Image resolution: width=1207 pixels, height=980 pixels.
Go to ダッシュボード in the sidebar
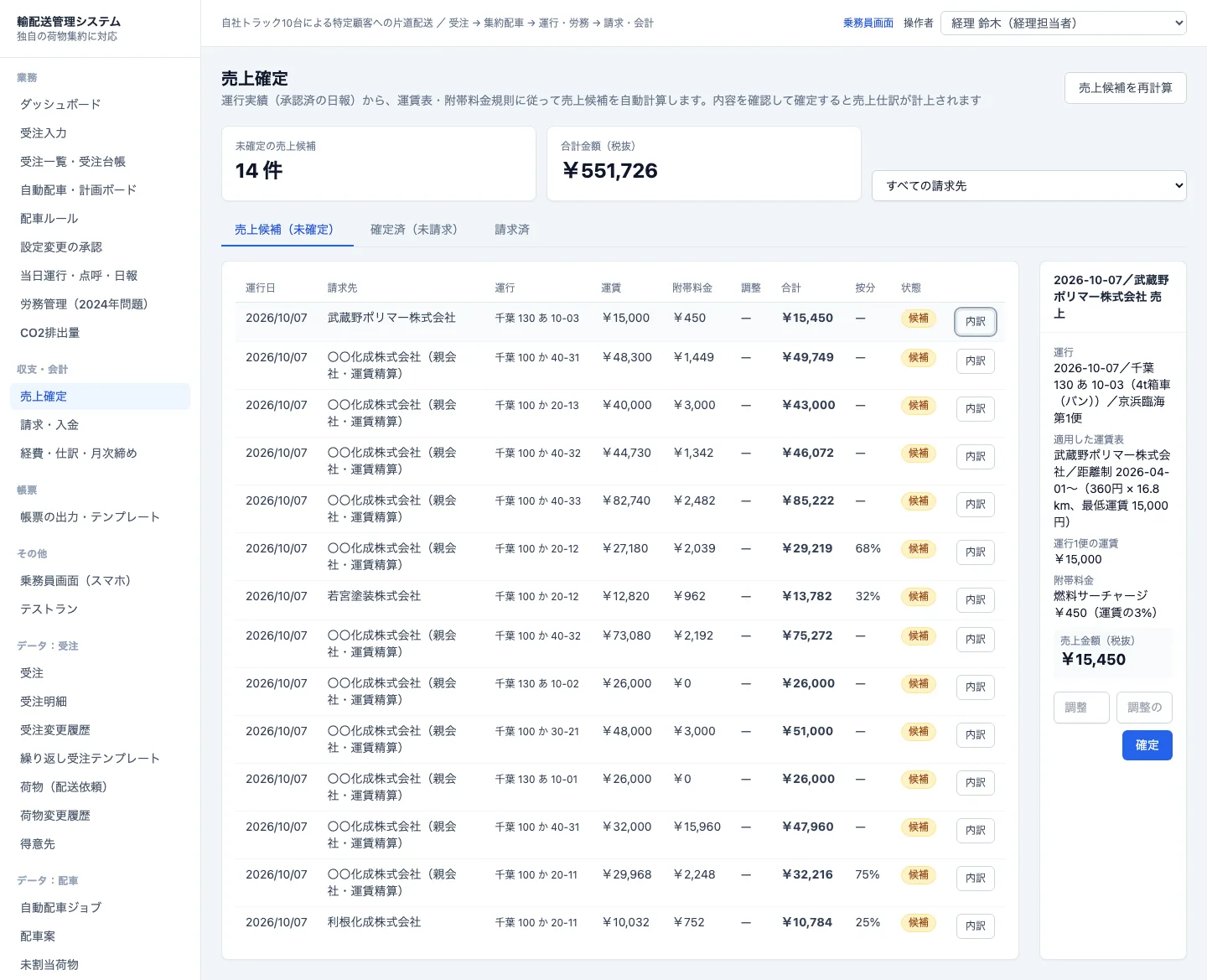point(101,105)
